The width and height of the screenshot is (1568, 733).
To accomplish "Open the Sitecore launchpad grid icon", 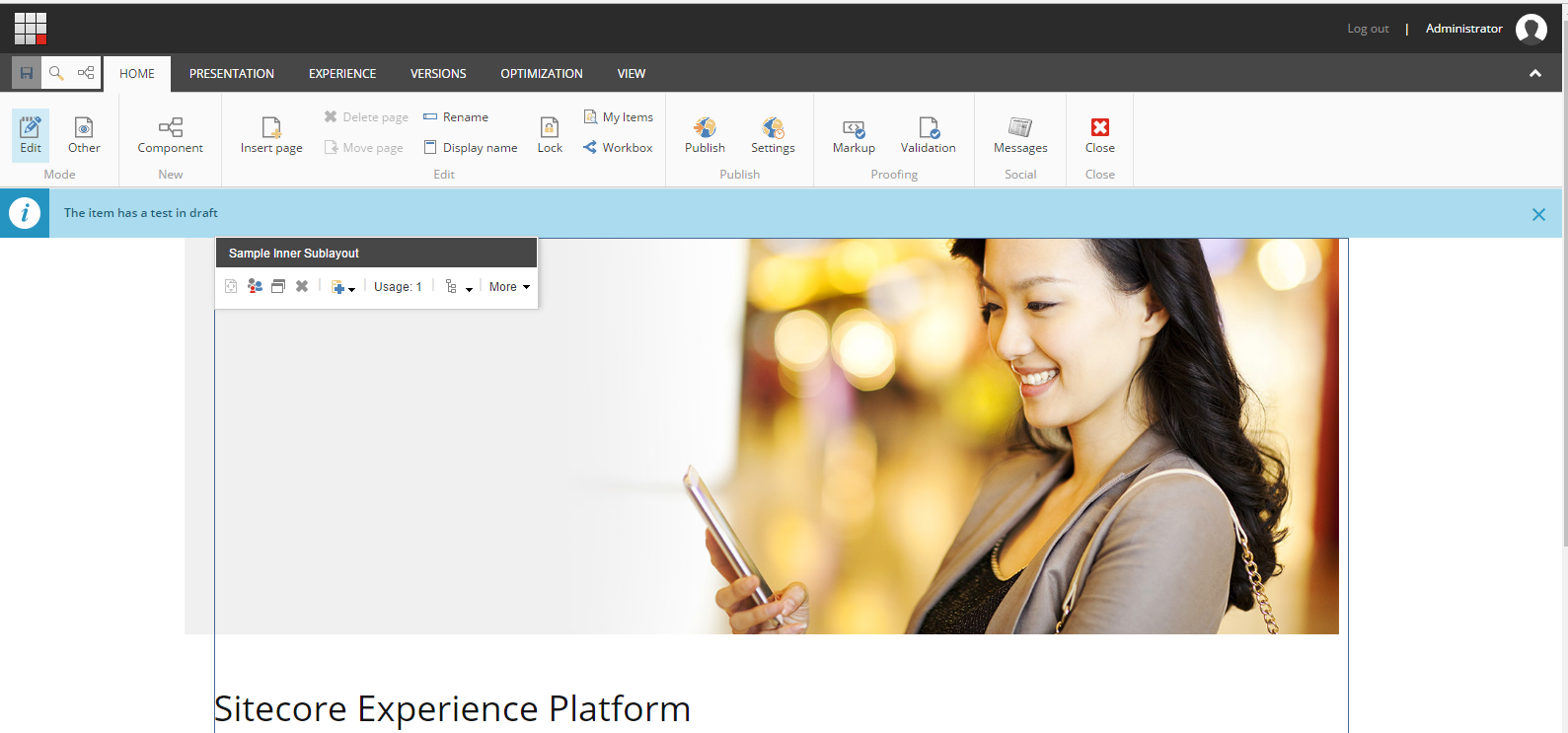I will point(31,29).
